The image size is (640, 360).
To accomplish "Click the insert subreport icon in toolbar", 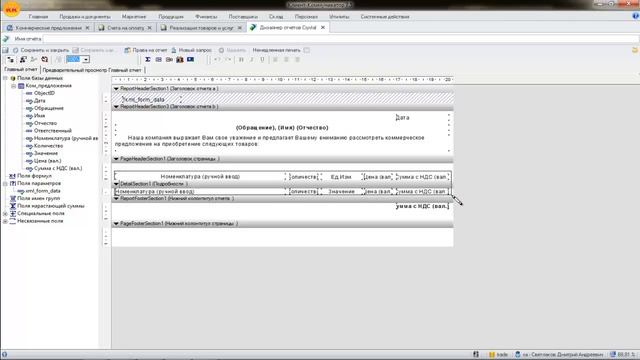I will (x=169, y=60).
